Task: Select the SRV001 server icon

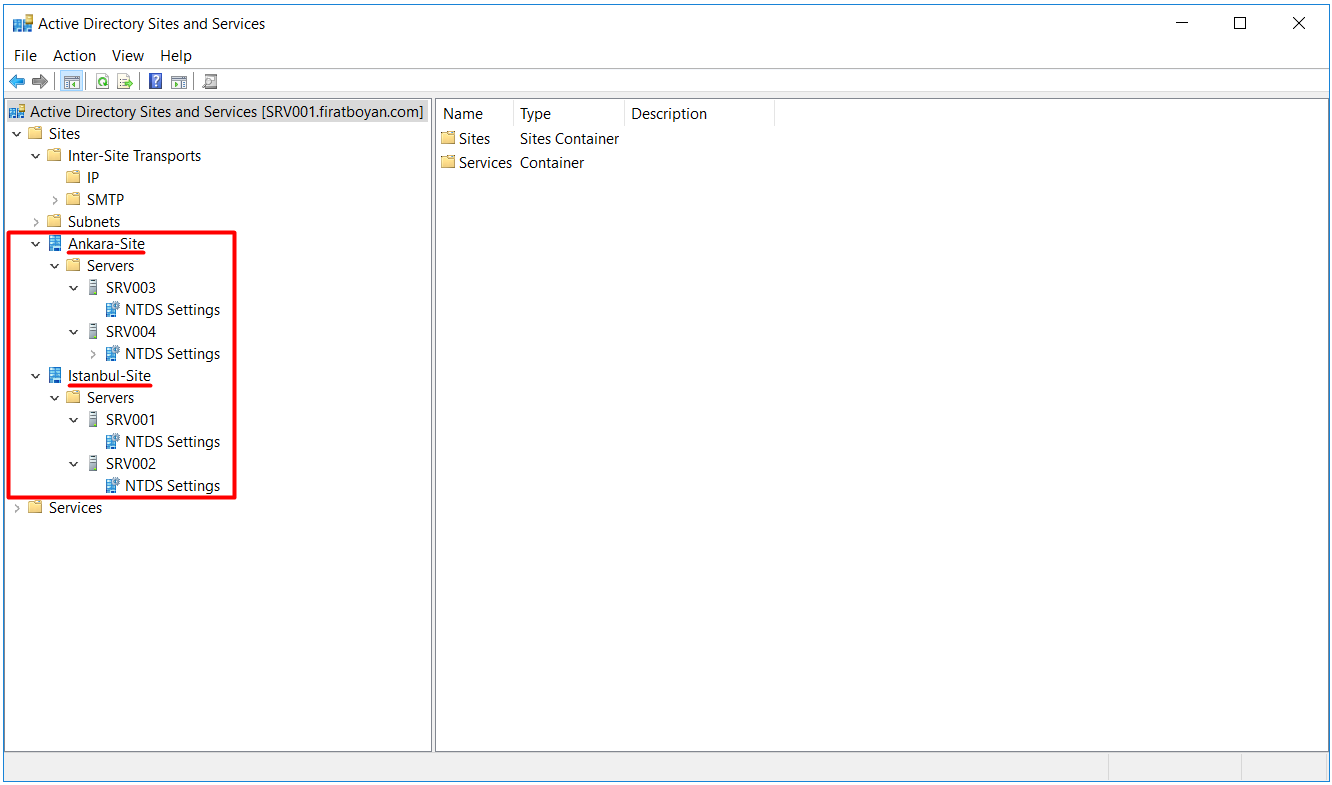Action: 93,419
